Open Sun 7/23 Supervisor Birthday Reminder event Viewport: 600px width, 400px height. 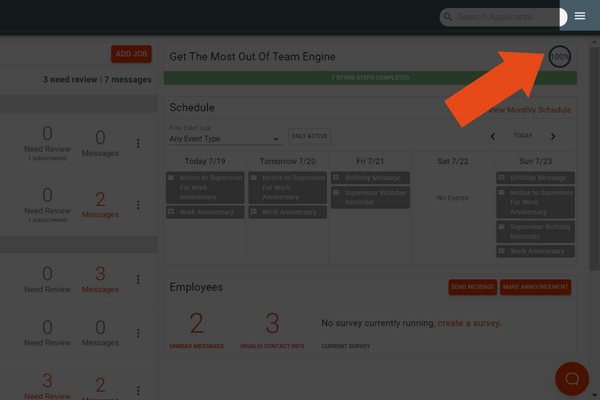point(536,232)
